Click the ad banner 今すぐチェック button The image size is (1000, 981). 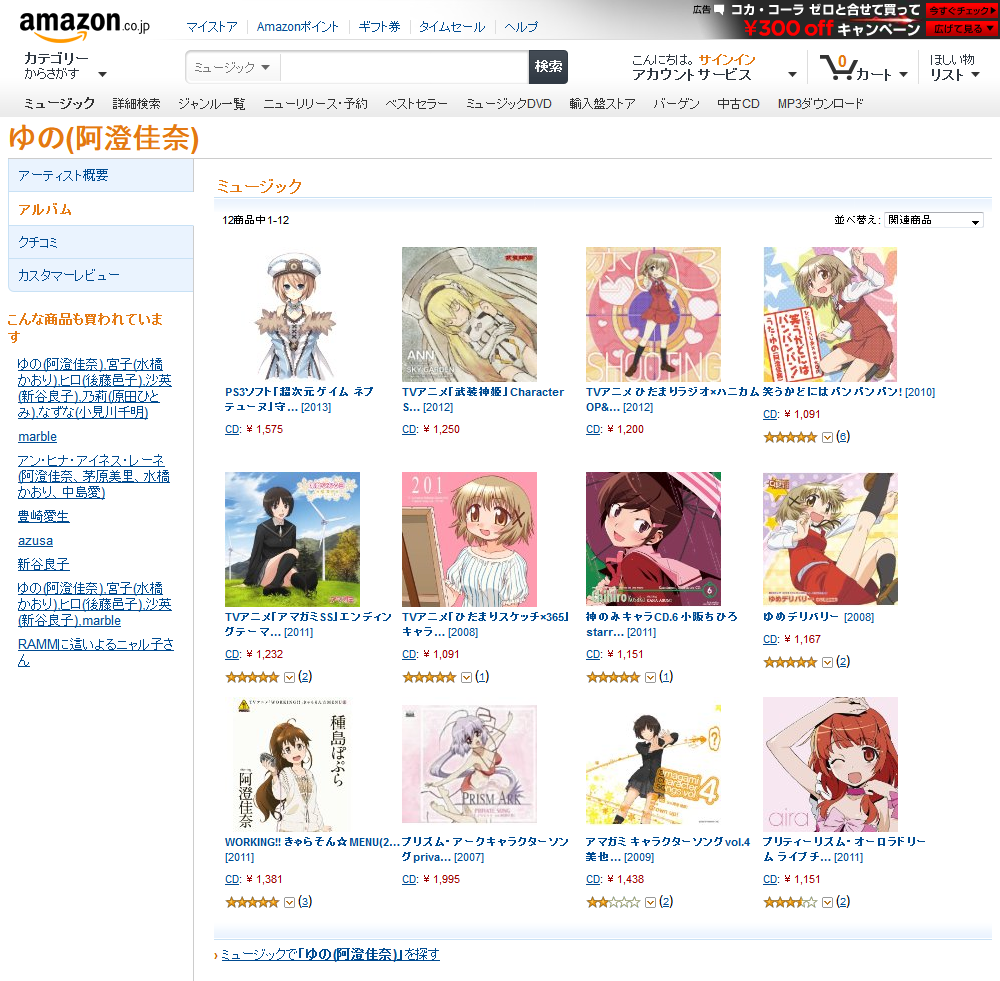(960, 10)
